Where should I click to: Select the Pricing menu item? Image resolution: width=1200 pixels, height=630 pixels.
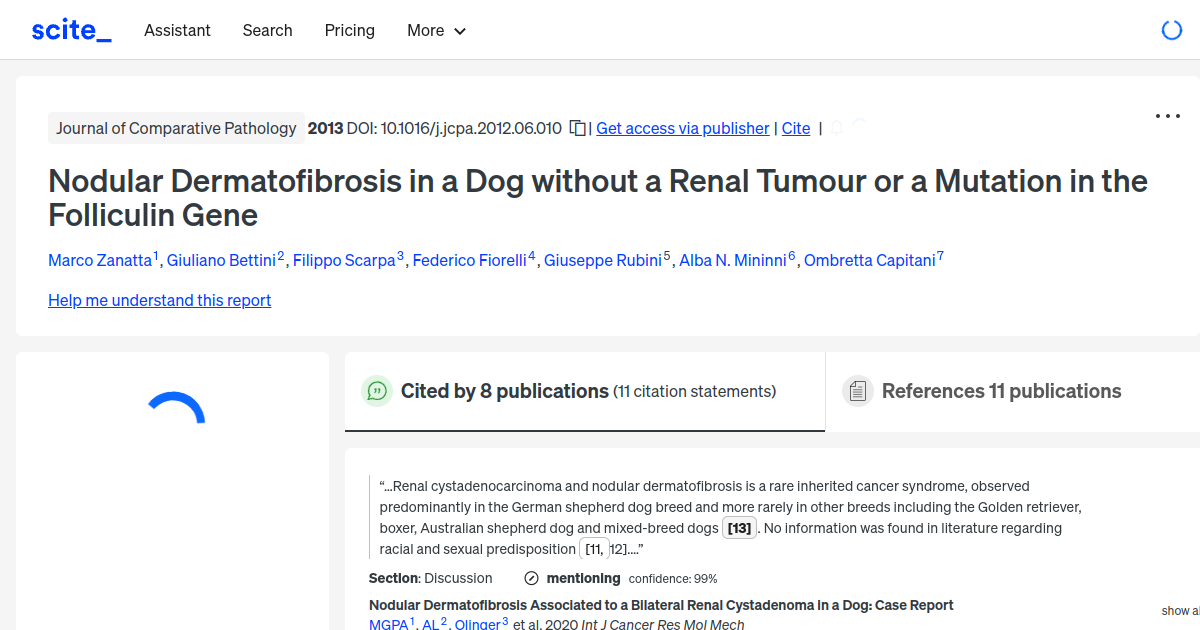(x=349, y=30)
